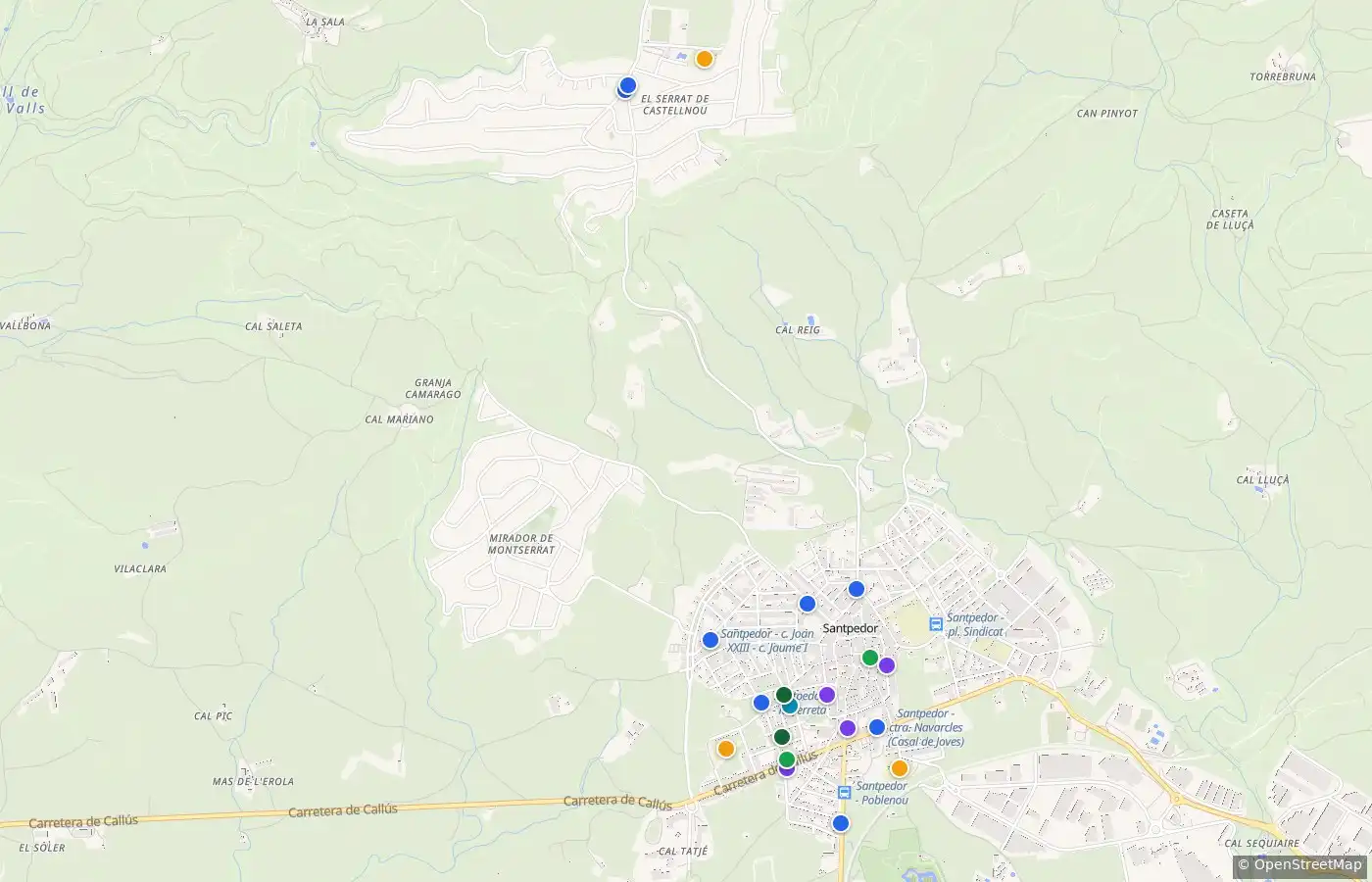Click the Santpedor - pl. Sindicat bus stop icon
The height and width of the screenshot is (882, 1372).
pyautogui.click(x=936, y=623)
